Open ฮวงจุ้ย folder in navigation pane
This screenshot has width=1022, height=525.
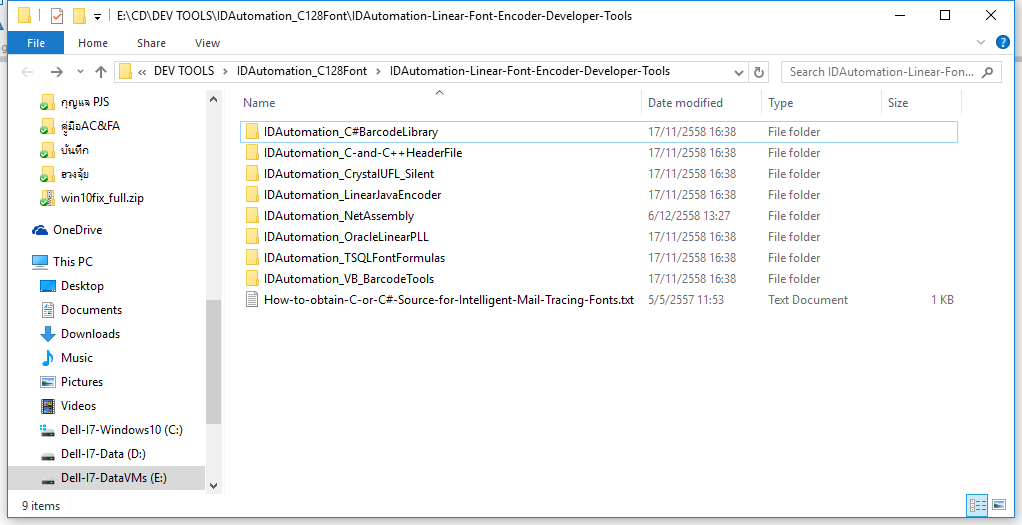(x=74, y=174)
